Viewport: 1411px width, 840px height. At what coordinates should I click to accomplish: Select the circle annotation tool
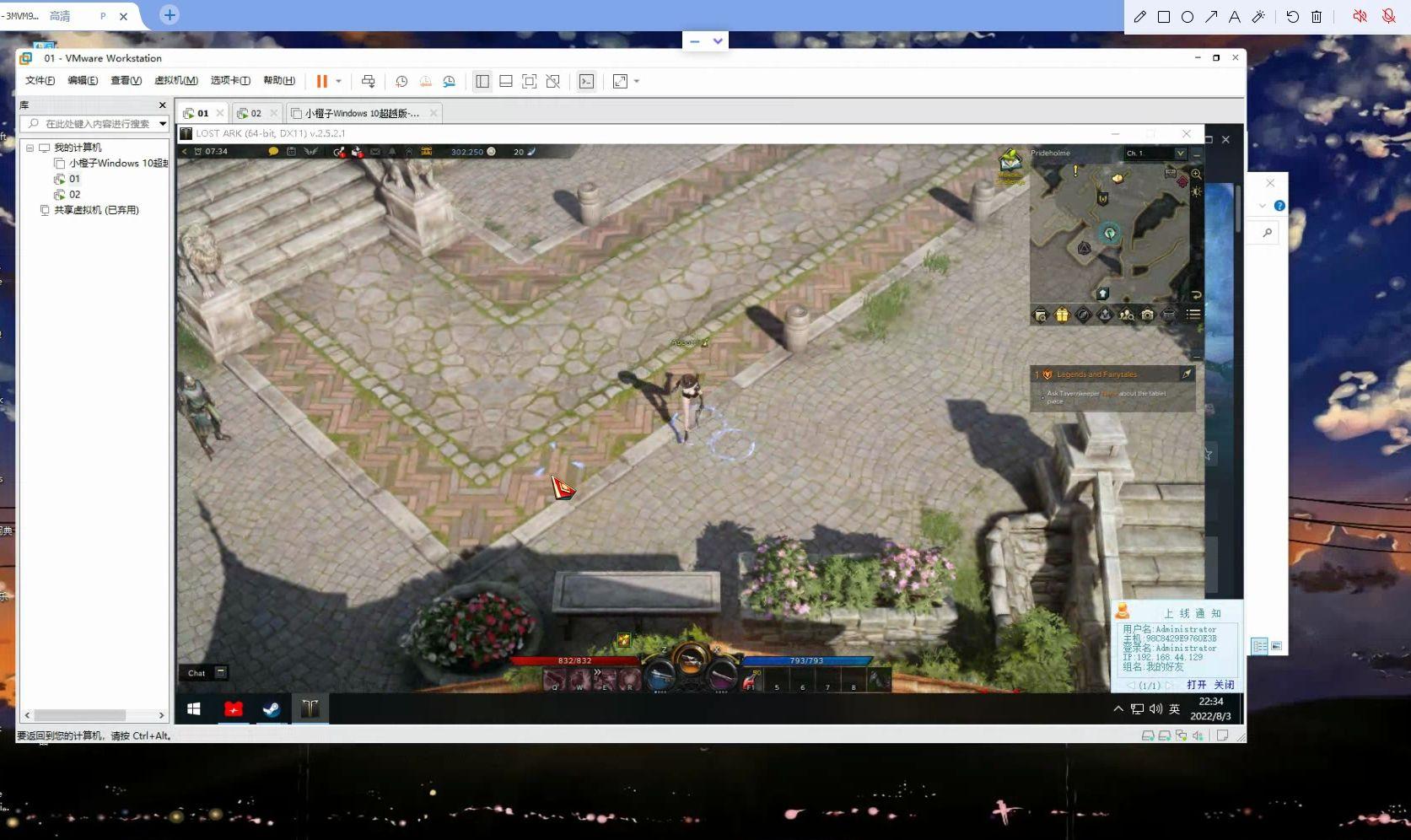pos(1188,17)
